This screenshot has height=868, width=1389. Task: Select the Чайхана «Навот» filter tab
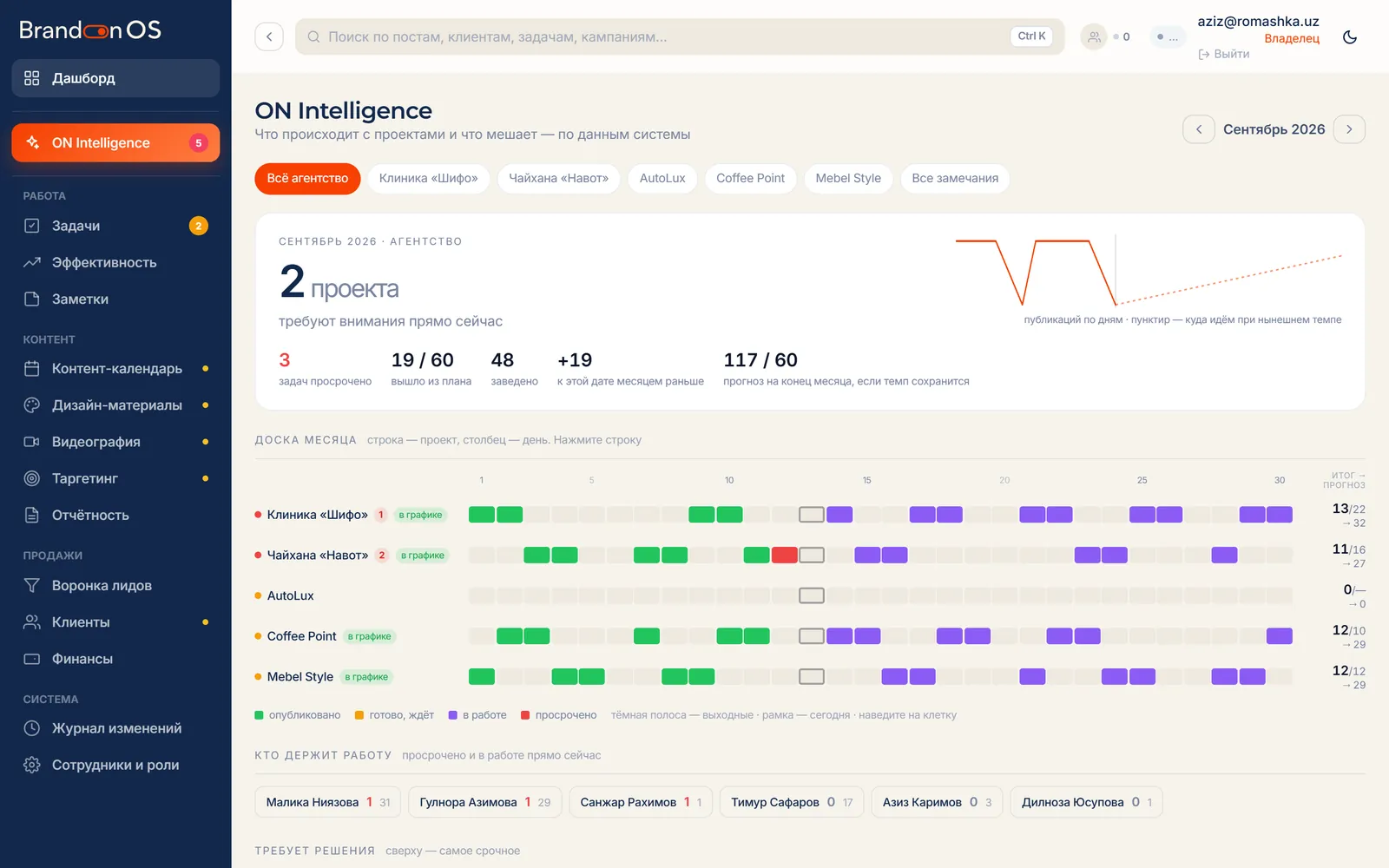[558, 179]
